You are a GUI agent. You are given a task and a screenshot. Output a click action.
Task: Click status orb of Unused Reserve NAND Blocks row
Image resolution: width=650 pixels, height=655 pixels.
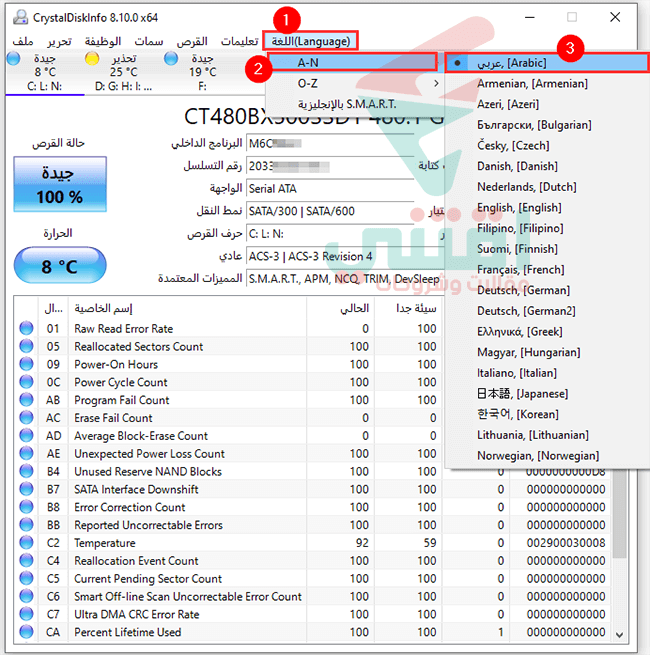point(26,471)
